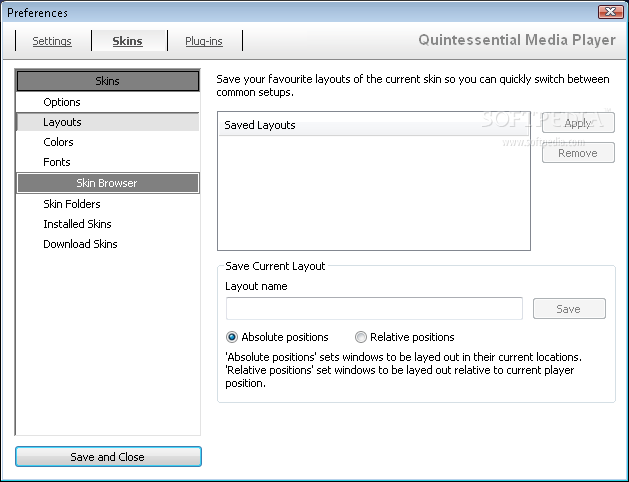Viewport: 629px width, 482px height.
Task: Click the Skins section header
Action: 108,81
